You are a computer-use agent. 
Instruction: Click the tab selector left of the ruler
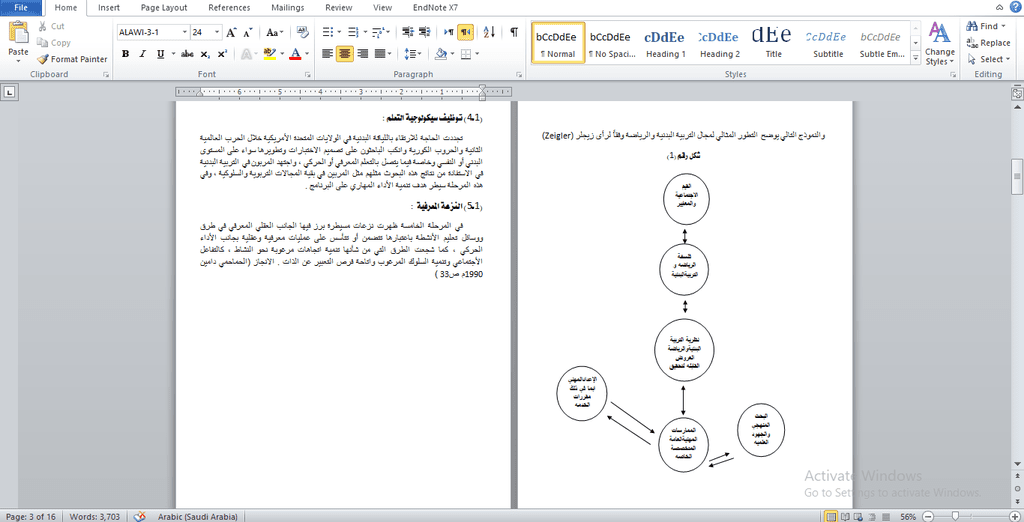click(x=10, y=93)
